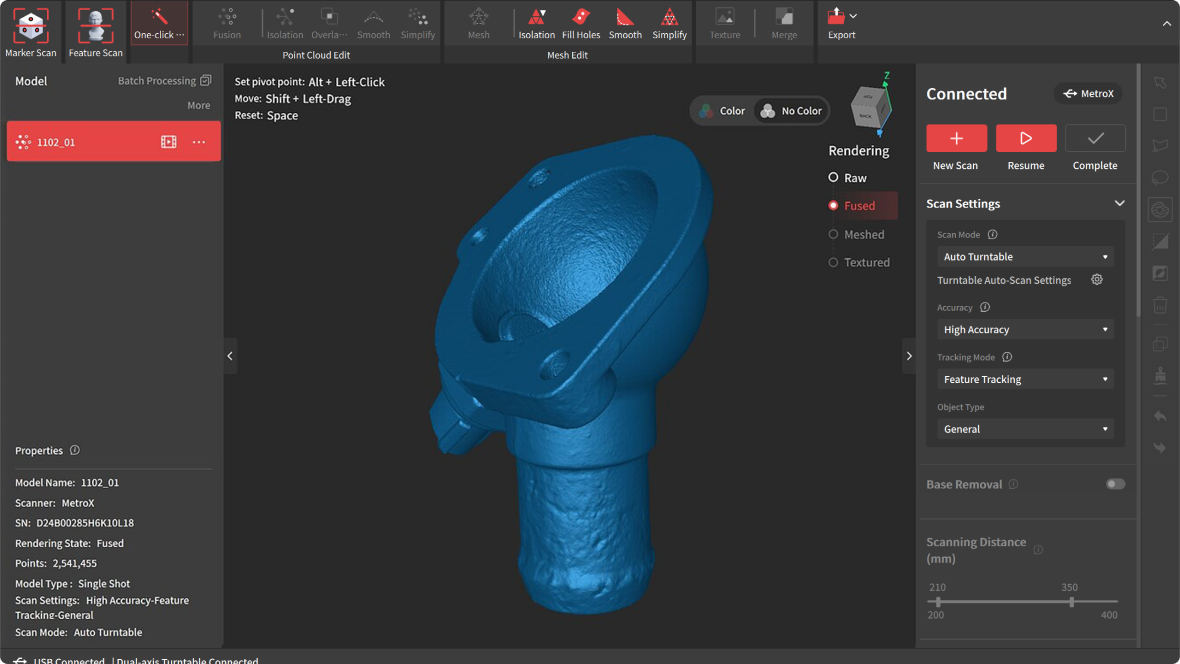Click the New Scan button
This screenshot has width=1180, height=664.
pos(956,139)
